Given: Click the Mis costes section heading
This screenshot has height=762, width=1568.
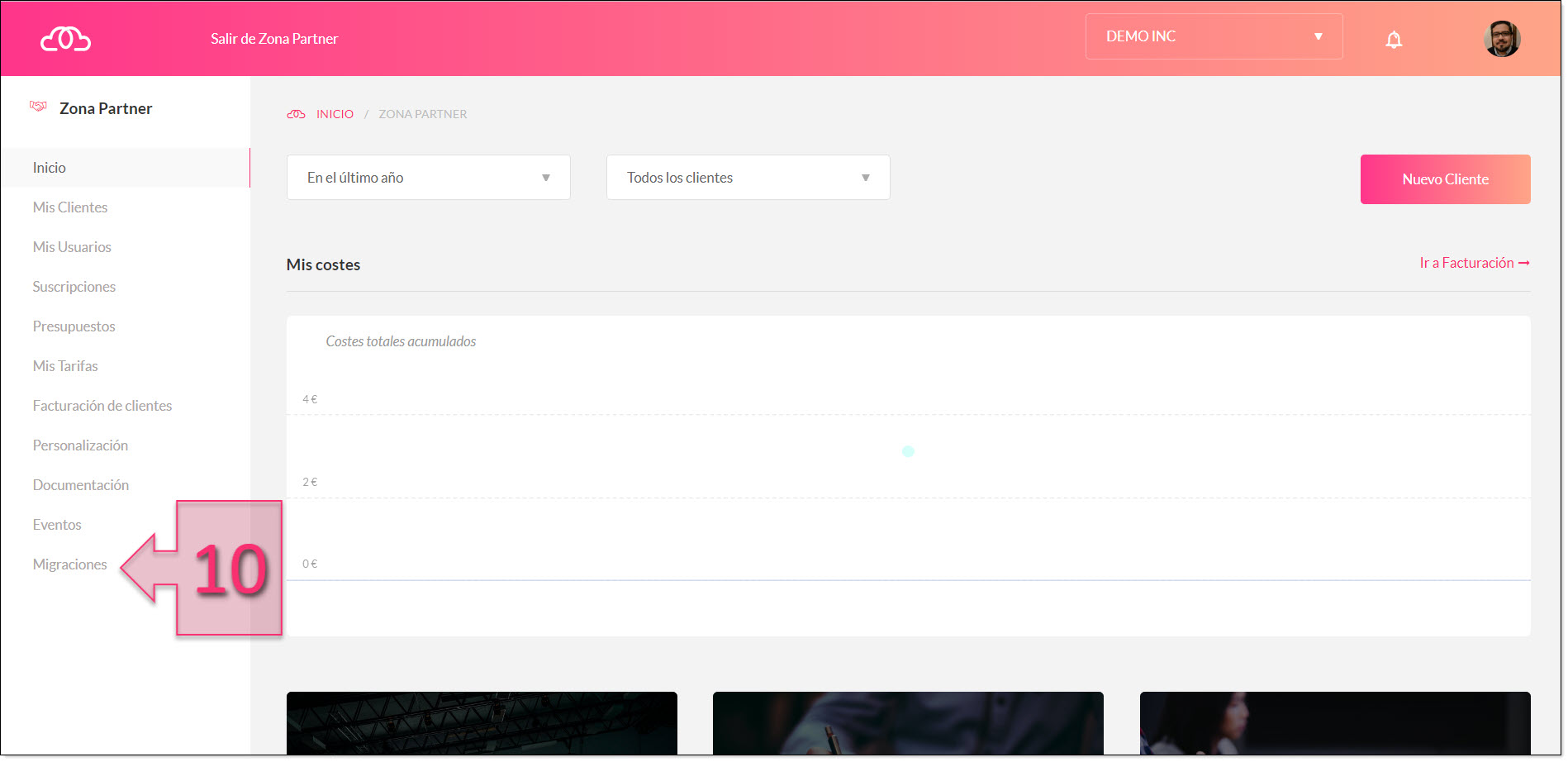Looking at the screenshot, I should (x=323, y=265).
